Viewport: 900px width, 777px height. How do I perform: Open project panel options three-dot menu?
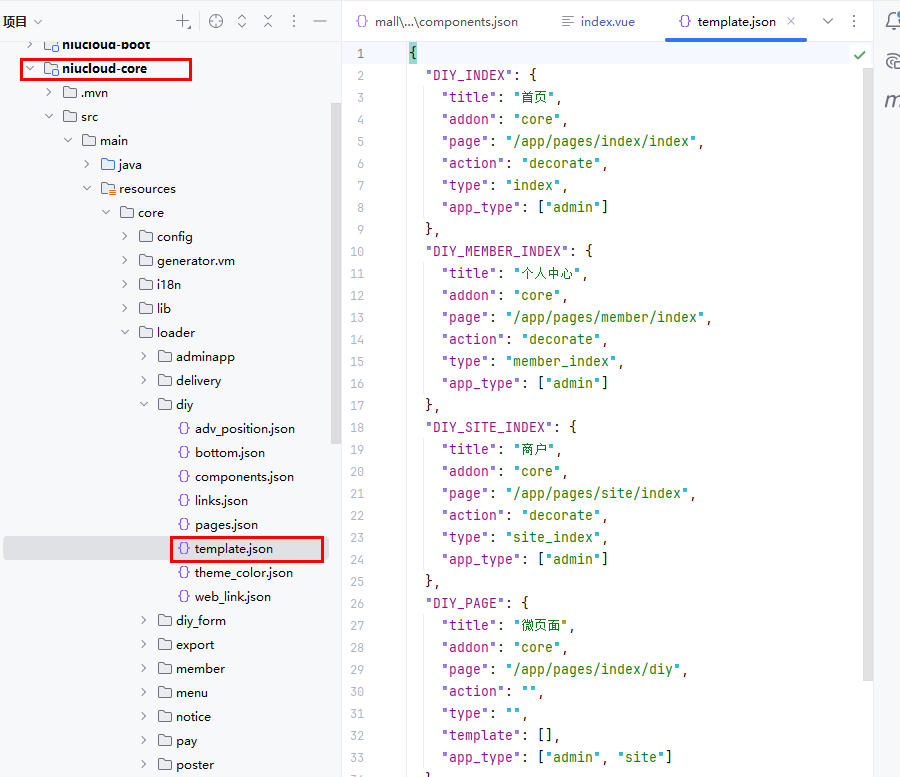[294, 21]
